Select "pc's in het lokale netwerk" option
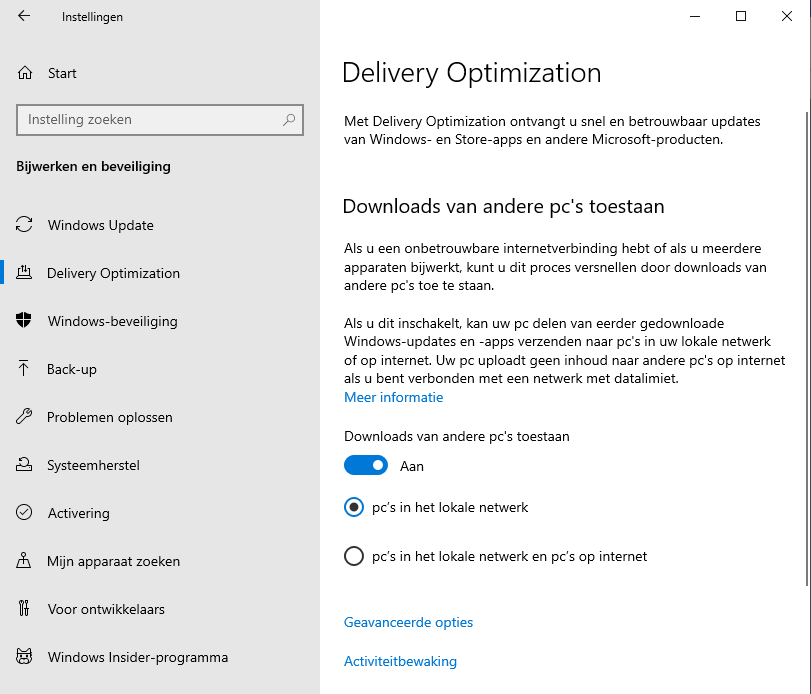811x694 pixels. click(x=354, y=508)
